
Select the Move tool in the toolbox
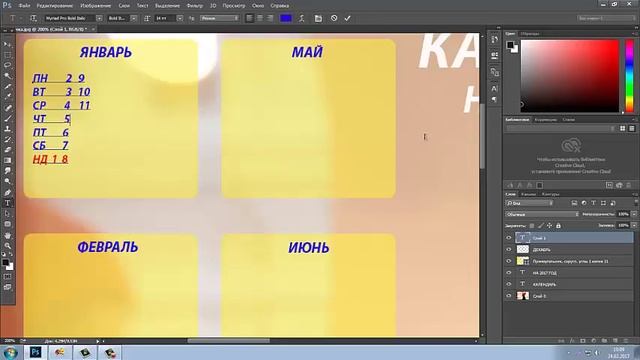7,44
